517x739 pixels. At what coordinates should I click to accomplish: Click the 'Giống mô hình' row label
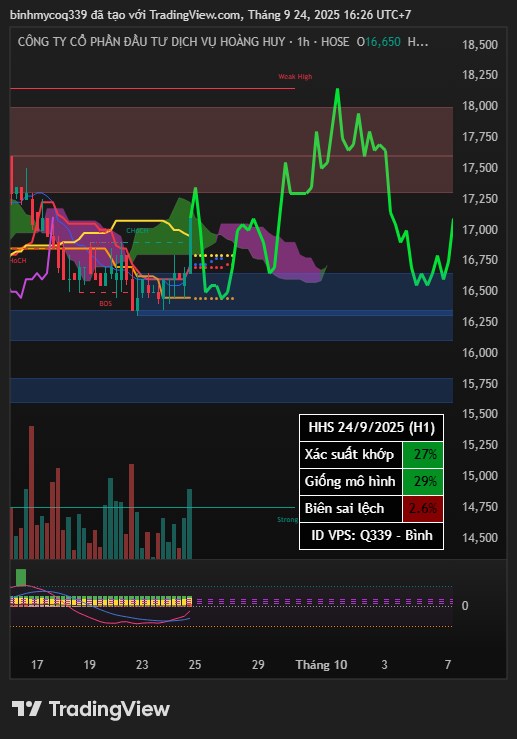point(350,481)
